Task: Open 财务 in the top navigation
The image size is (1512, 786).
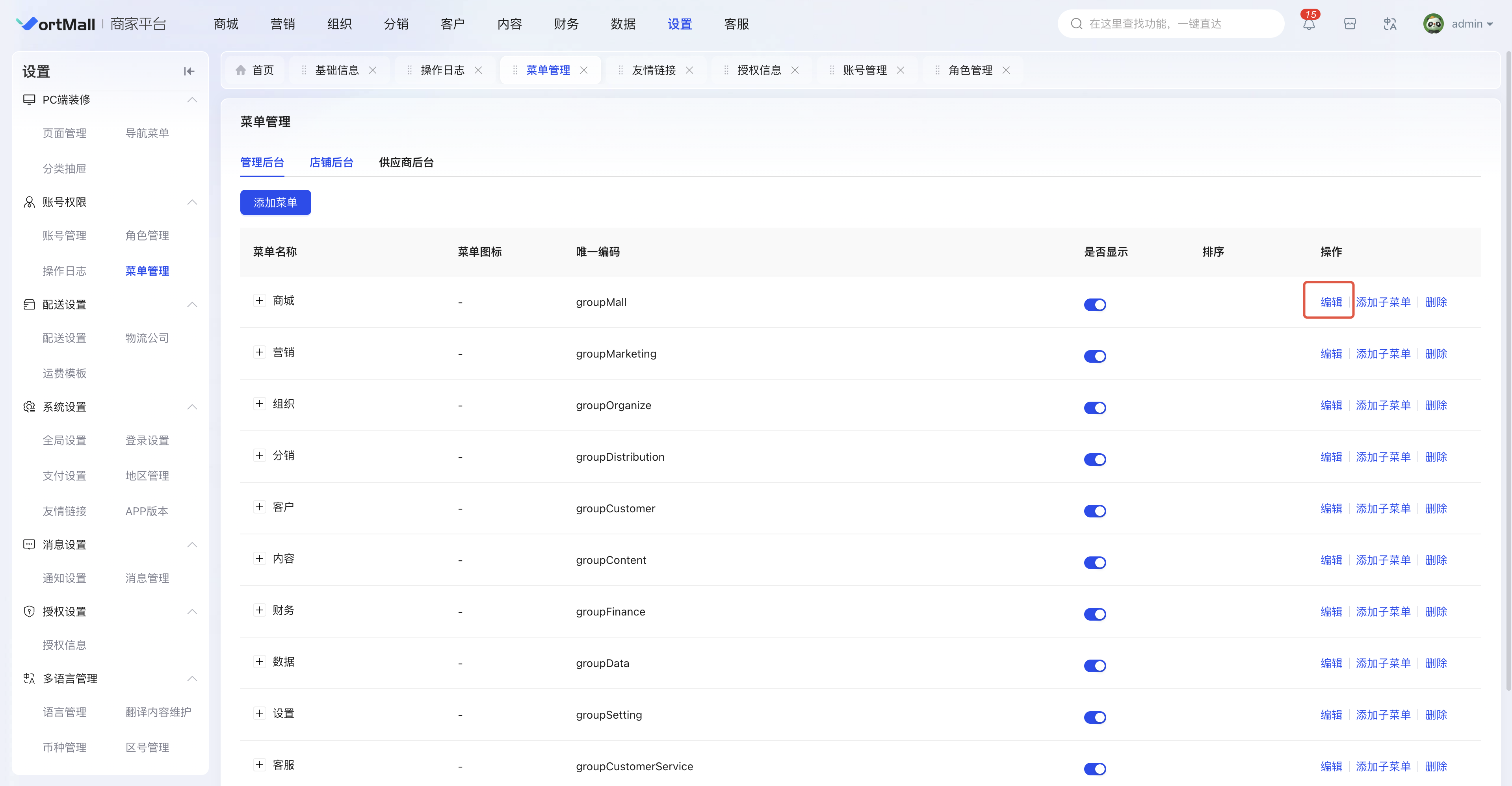Action: [566, 24]
